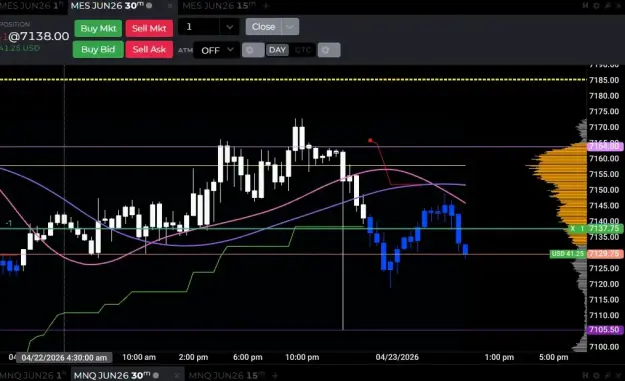Click the 7120.00 label on price axis
Screen dimensions: 625x381
pyautogui.click(x=604, y=284)
